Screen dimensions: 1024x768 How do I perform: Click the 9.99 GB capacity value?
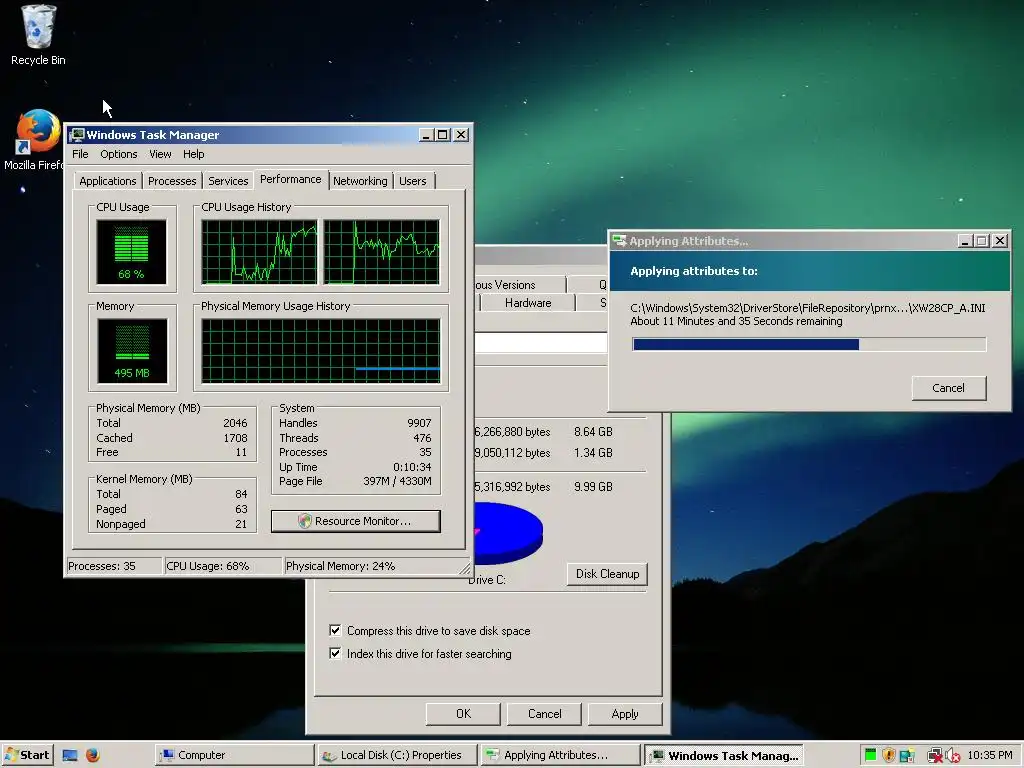click(593, 487)
